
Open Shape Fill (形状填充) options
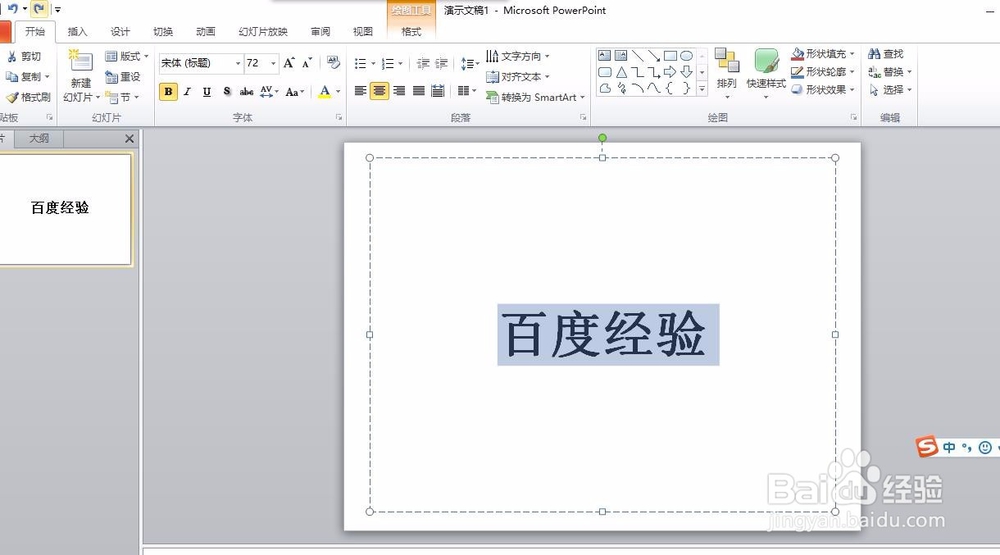823,54
